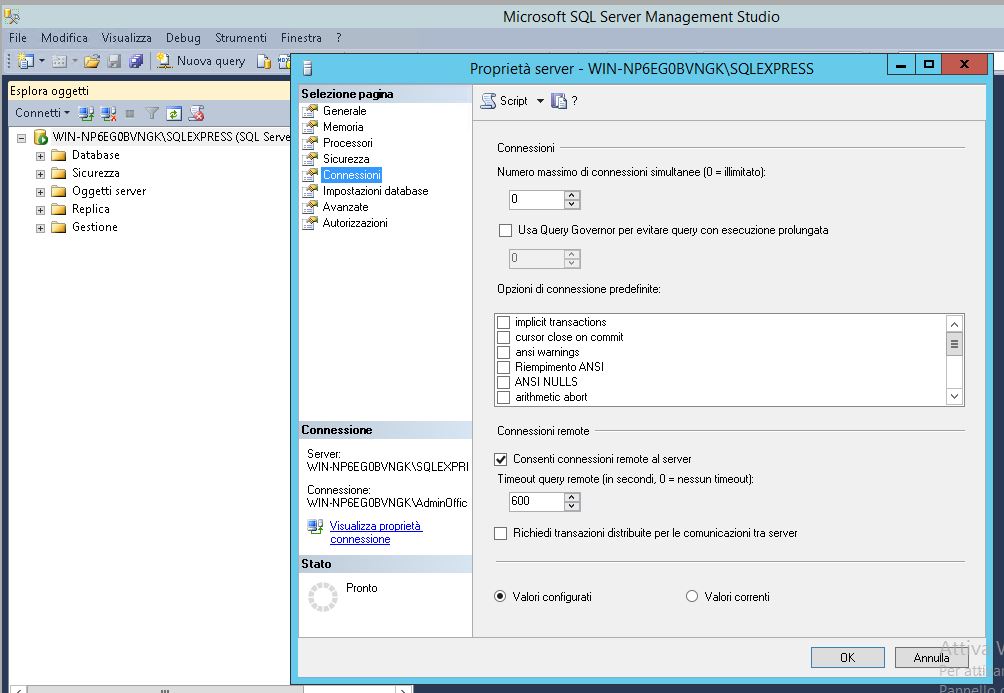Click the Database Engine Query icon
Screen dimensions: 1004x693
coord(263,61)
